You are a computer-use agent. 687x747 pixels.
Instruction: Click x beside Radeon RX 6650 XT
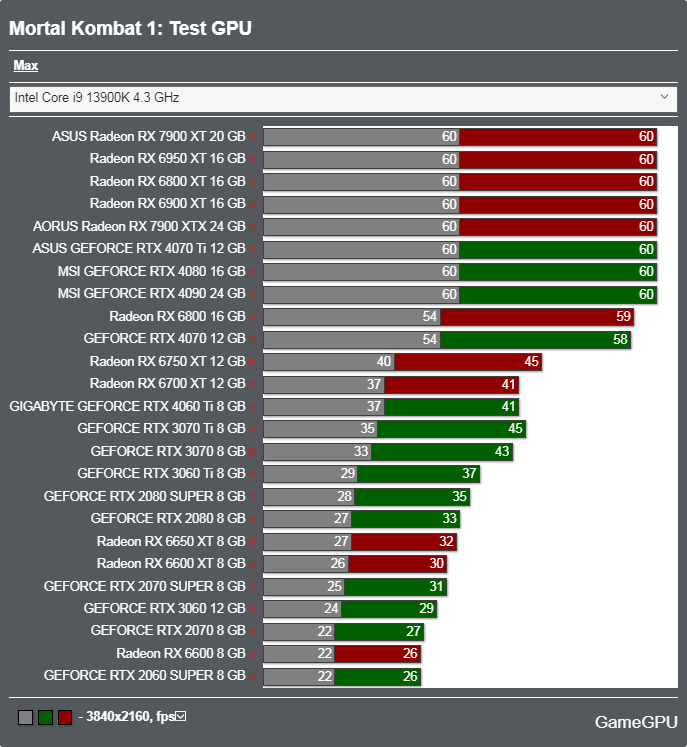[x=253, y=542]
